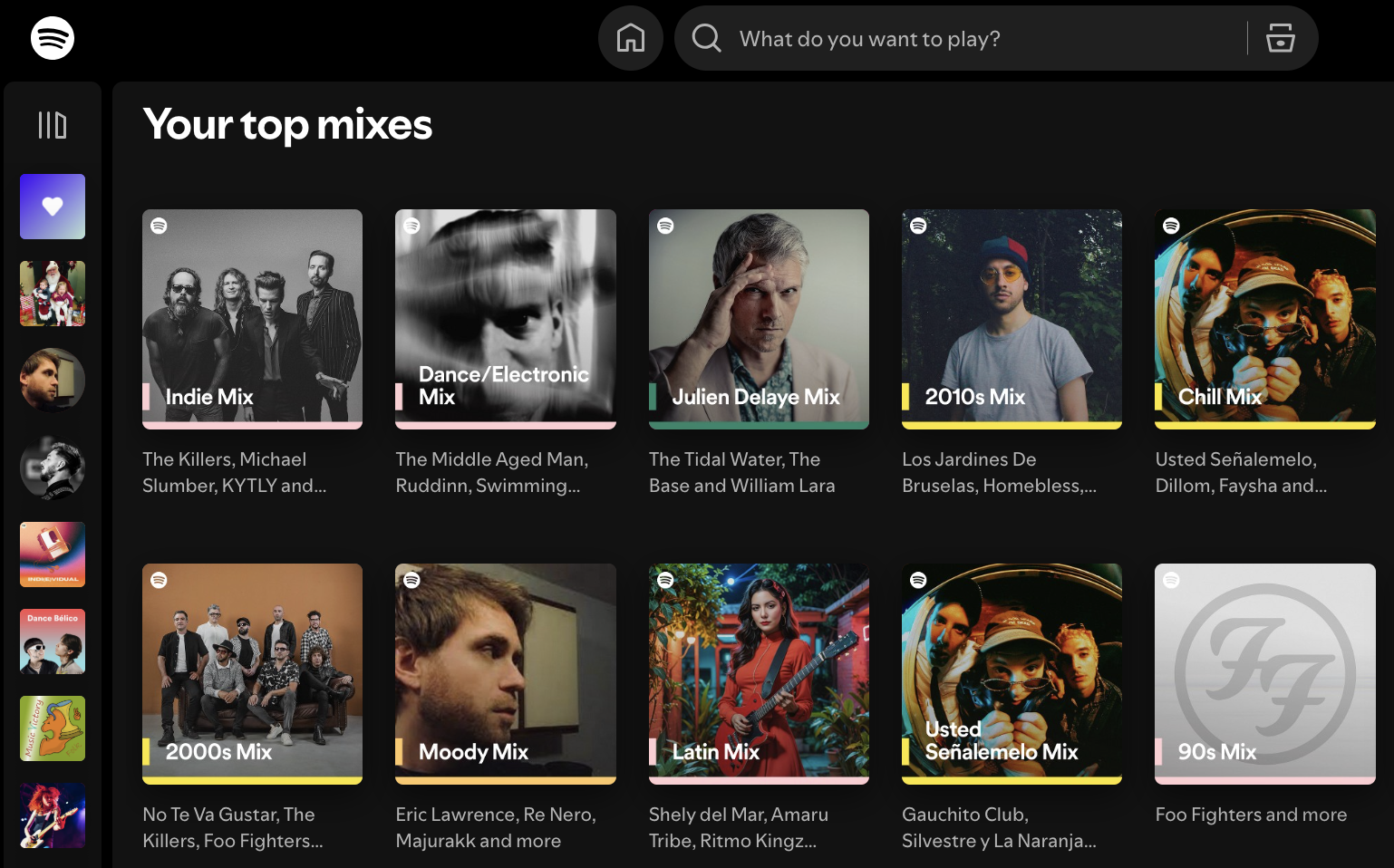
Task: Select the Moody Mix cover
Action: point(506,673)
